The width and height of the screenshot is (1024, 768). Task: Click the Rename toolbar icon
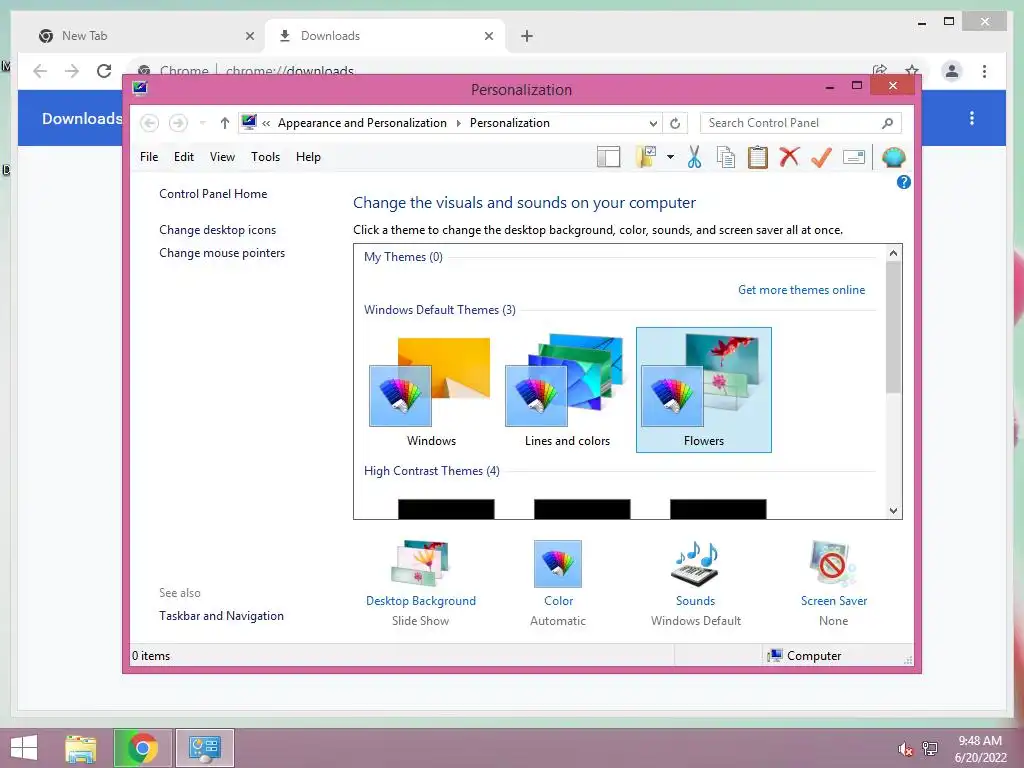click(x=854, y=157)
